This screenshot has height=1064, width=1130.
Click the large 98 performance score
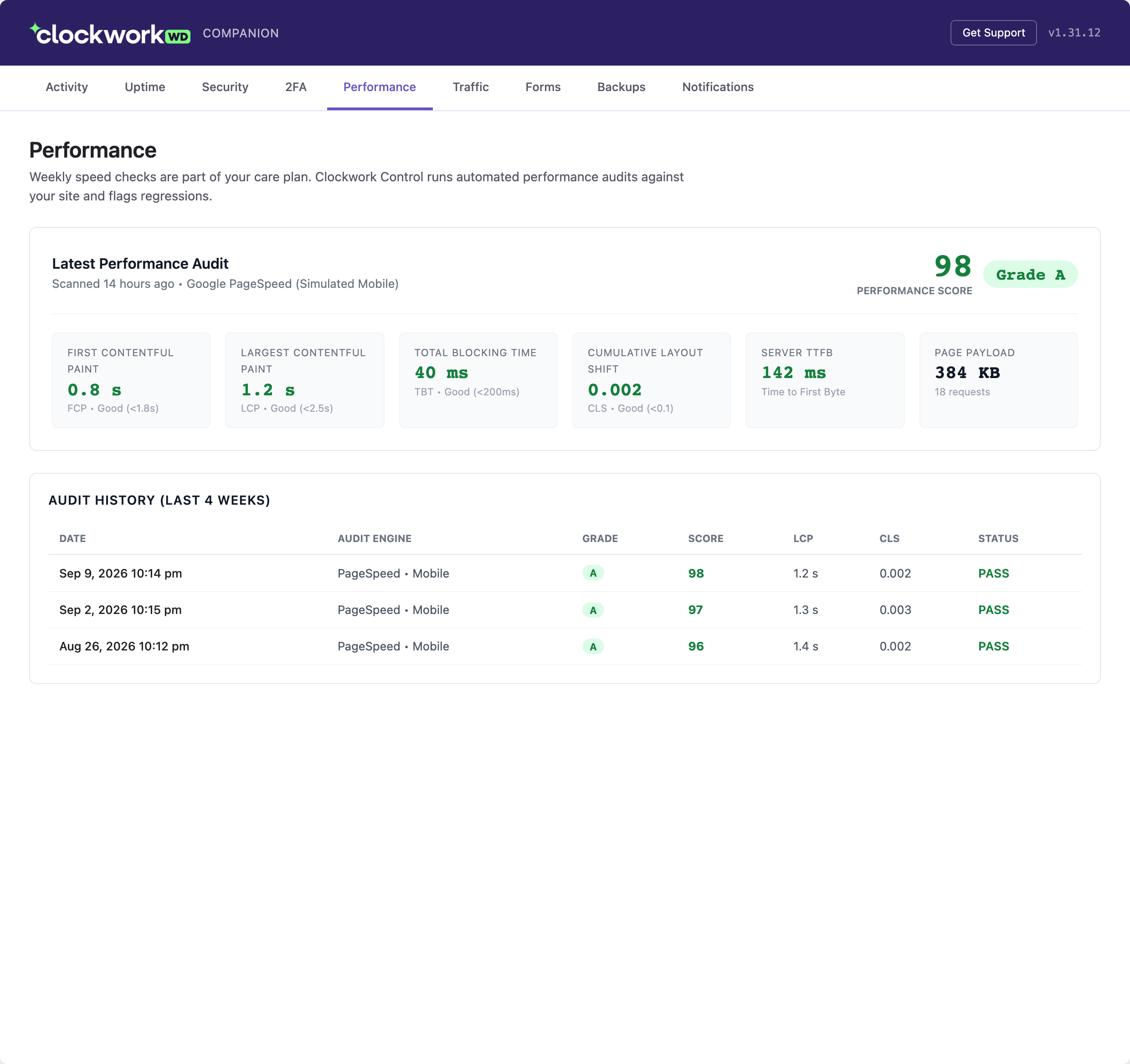(x=953, y=266)
